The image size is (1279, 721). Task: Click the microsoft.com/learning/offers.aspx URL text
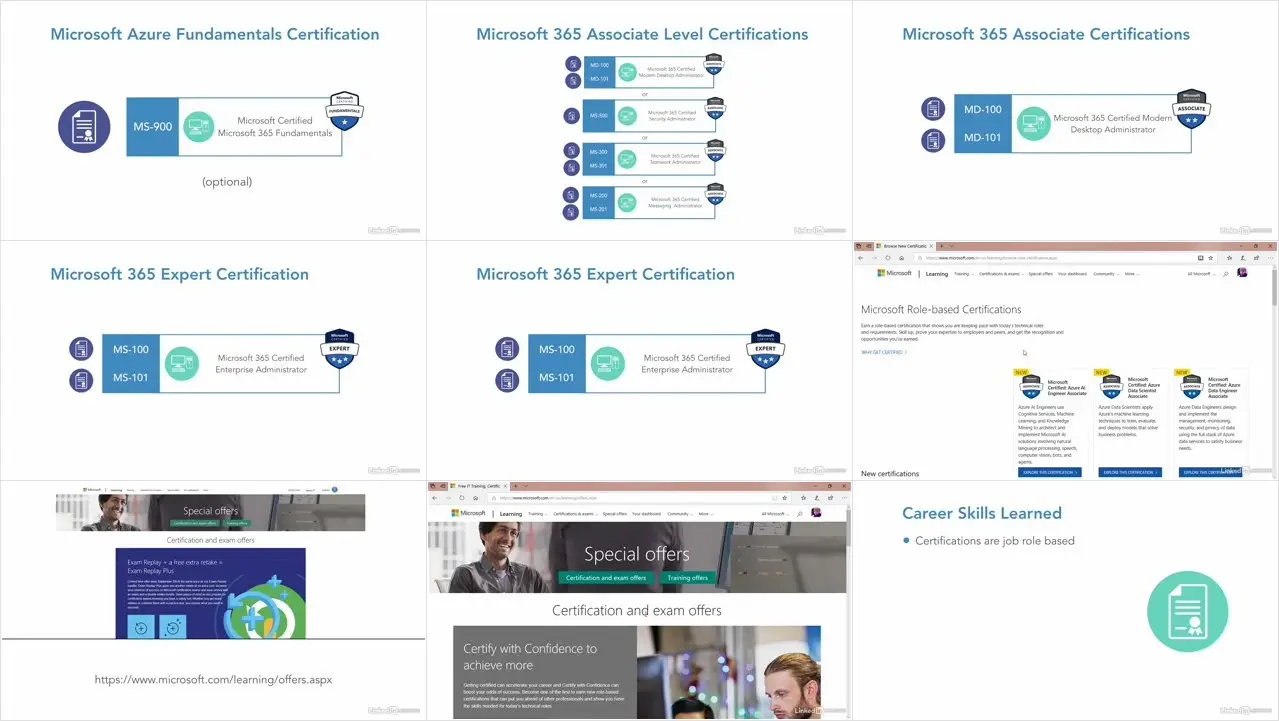213,679
